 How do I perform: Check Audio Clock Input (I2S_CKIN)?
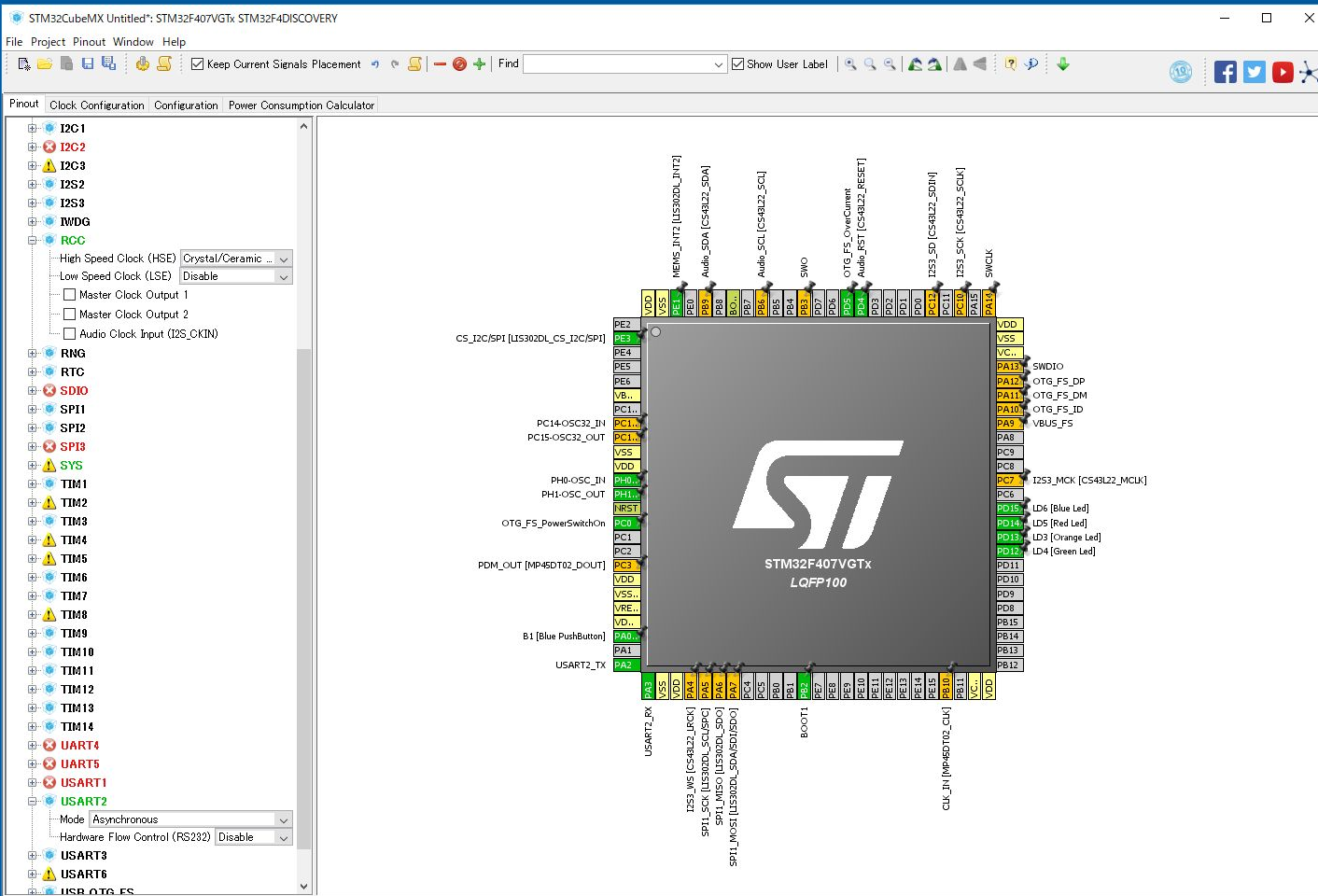(70, 333)
